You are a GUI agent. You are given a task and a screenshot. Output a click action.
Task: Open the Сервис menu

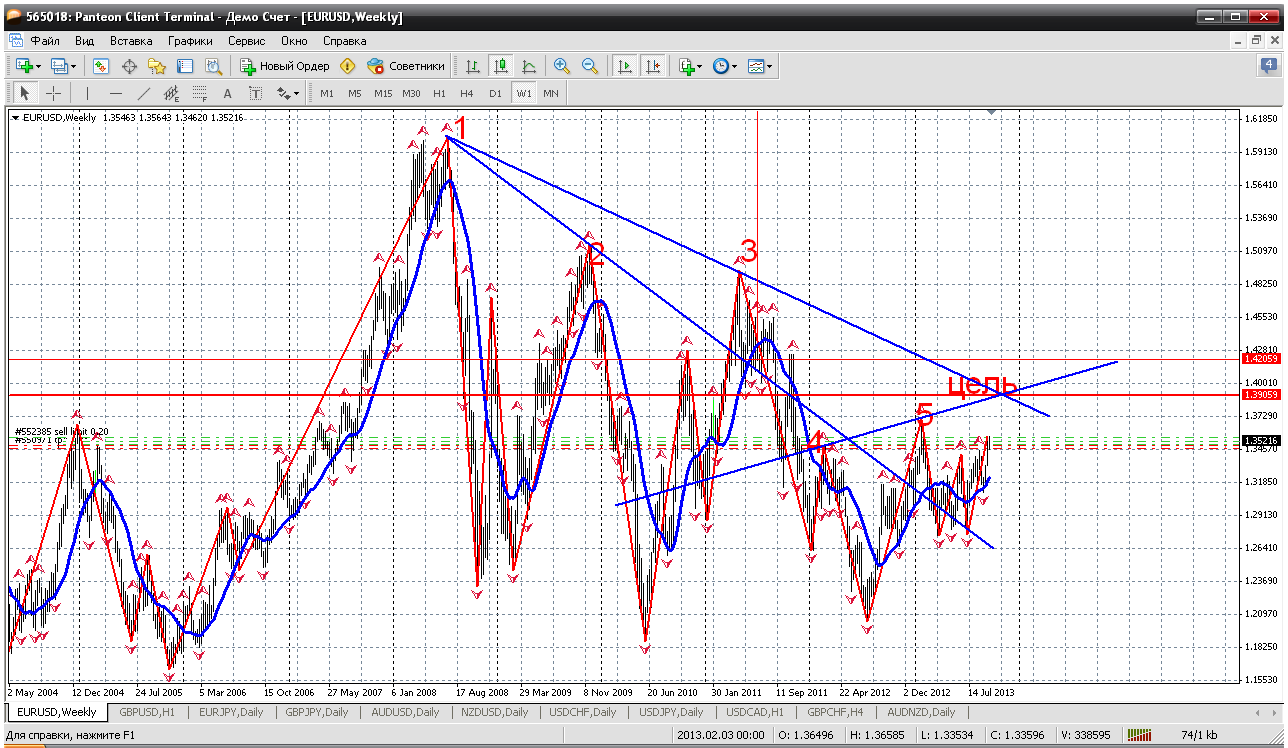click(x=246, y=41)
